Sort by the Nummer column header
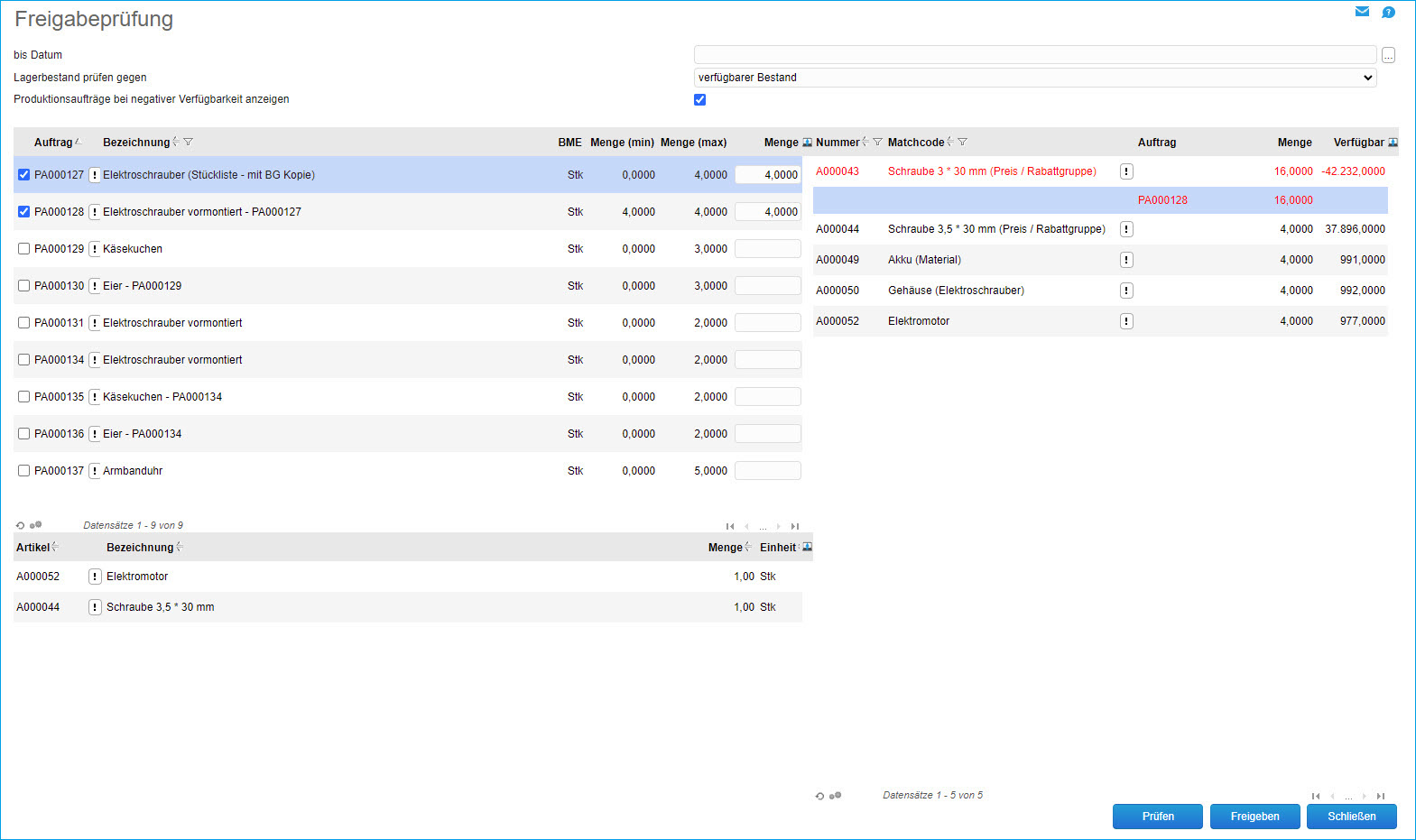This screenshot has width=1416, height=840. [x=838, y=143]
